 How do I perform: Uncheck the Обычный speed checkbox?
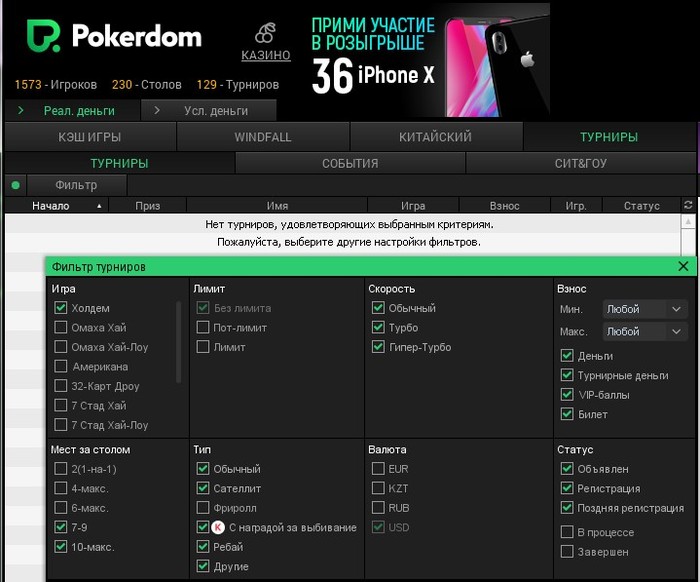(378, 308)
